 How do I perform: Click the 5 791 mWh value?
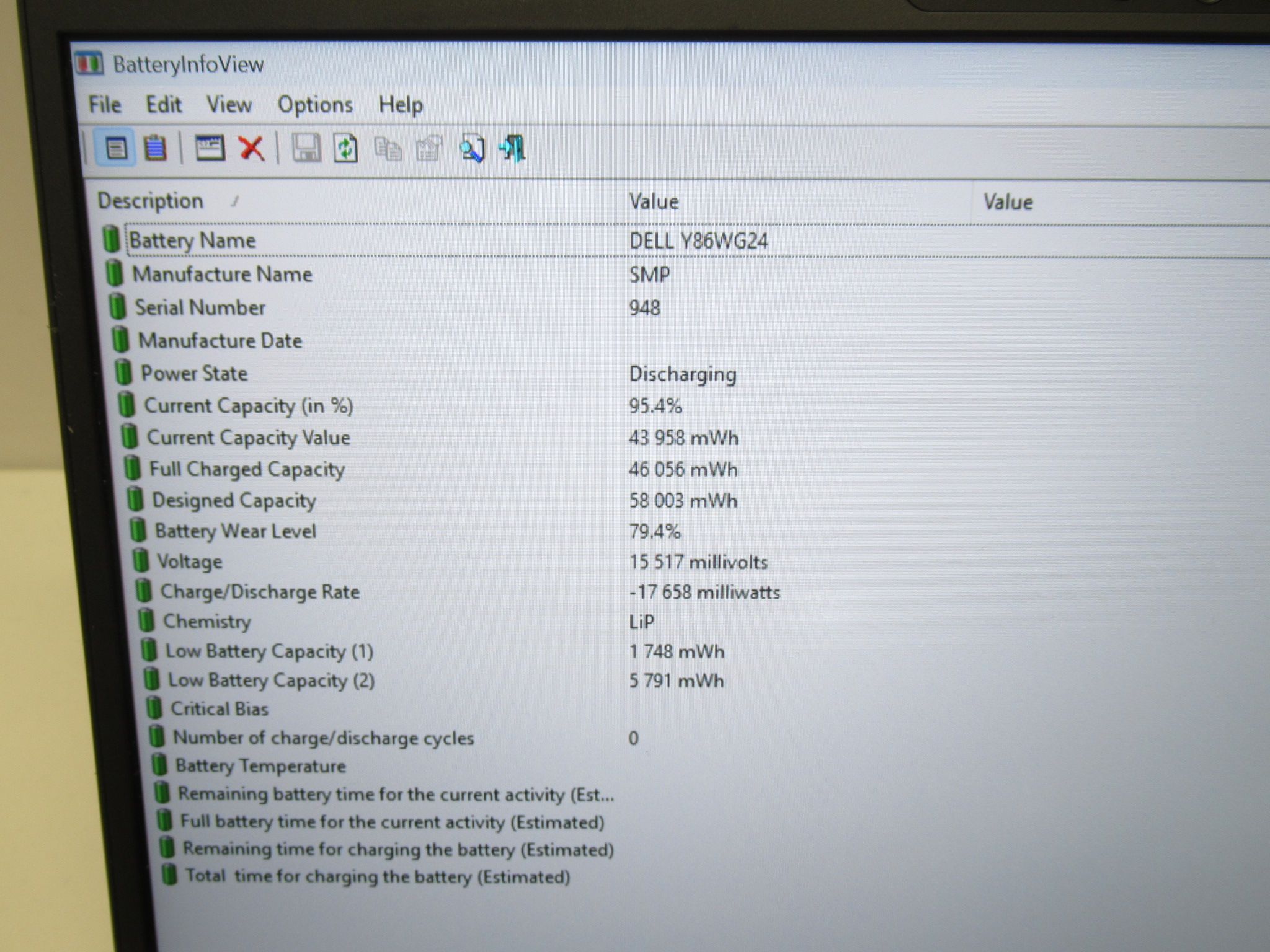click(x=676, y=681)
